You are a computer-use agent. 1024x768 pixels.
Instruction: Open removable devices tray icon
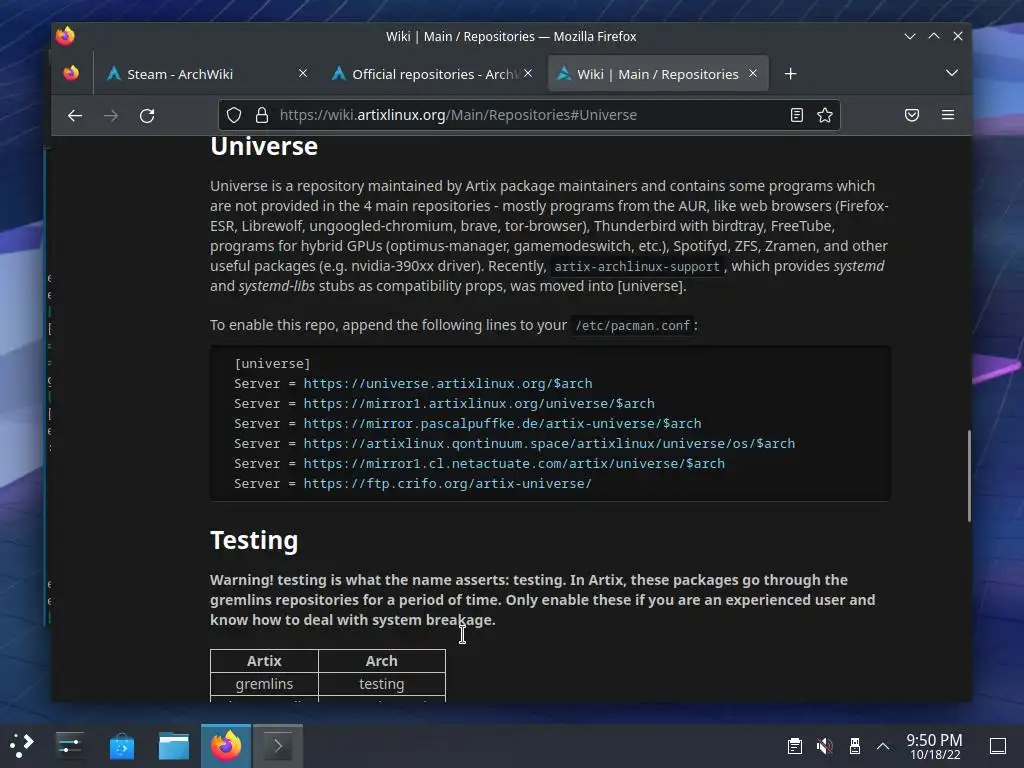(x=854, y=746)
